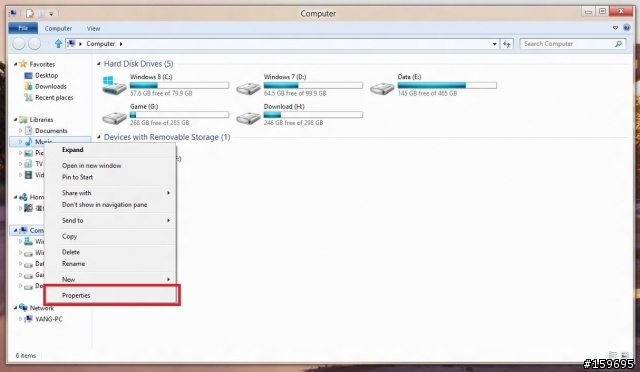Image resolution: width=640 pixels, height=372 pixels.
Task: Open the File tab
Action: pos(23,28)
